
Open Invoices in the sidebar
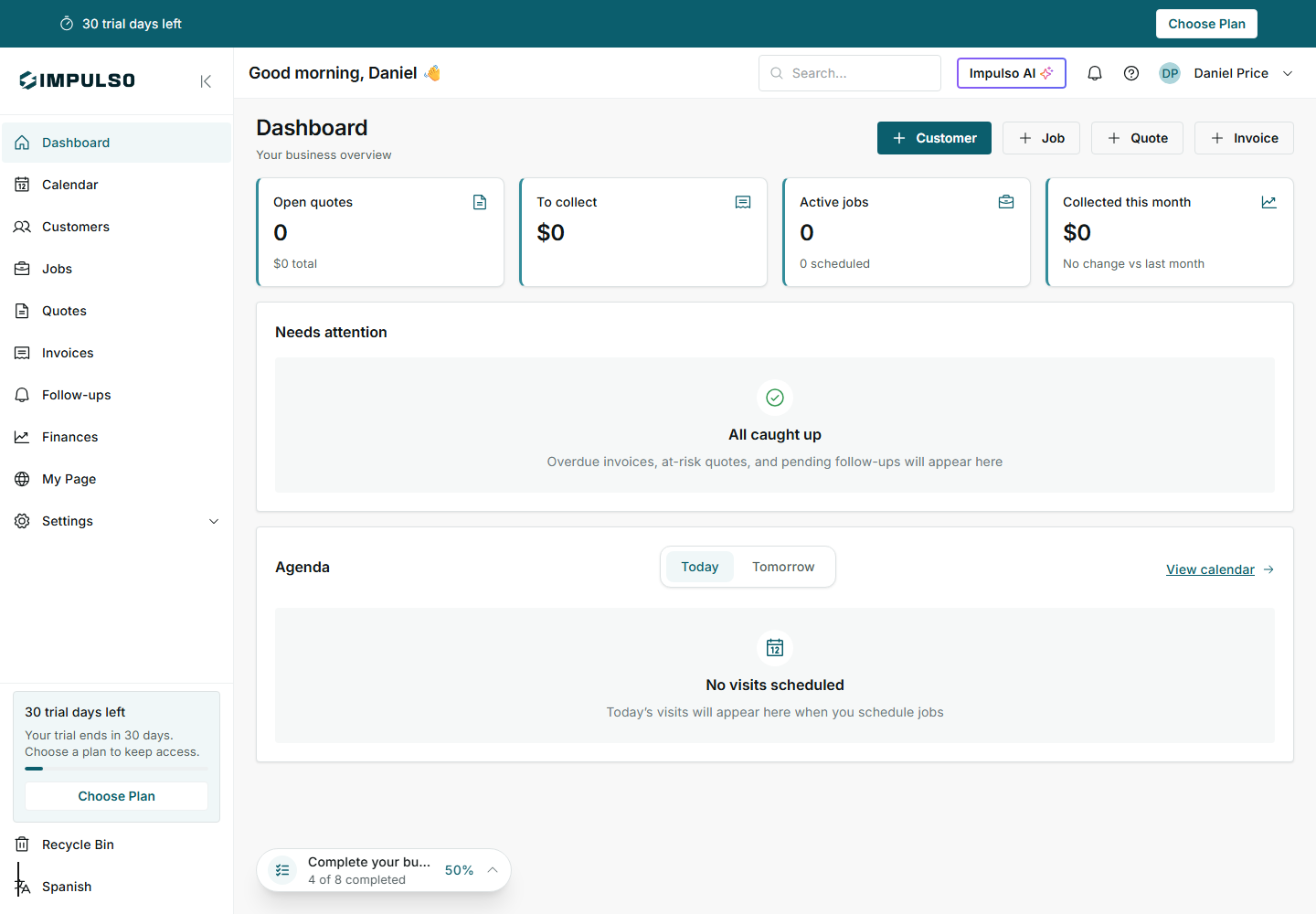click(x=116, y=353)
